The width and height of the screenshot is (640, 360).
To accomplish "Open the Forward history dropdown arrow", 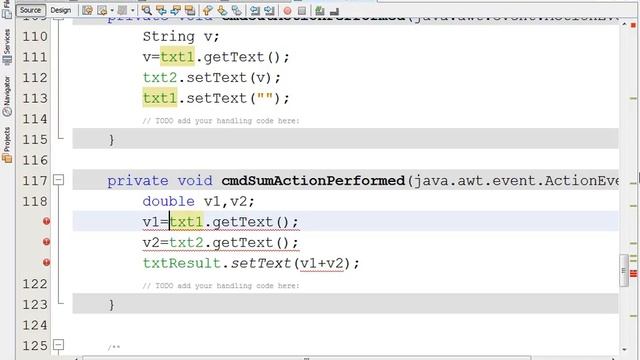I will (133, 11).
